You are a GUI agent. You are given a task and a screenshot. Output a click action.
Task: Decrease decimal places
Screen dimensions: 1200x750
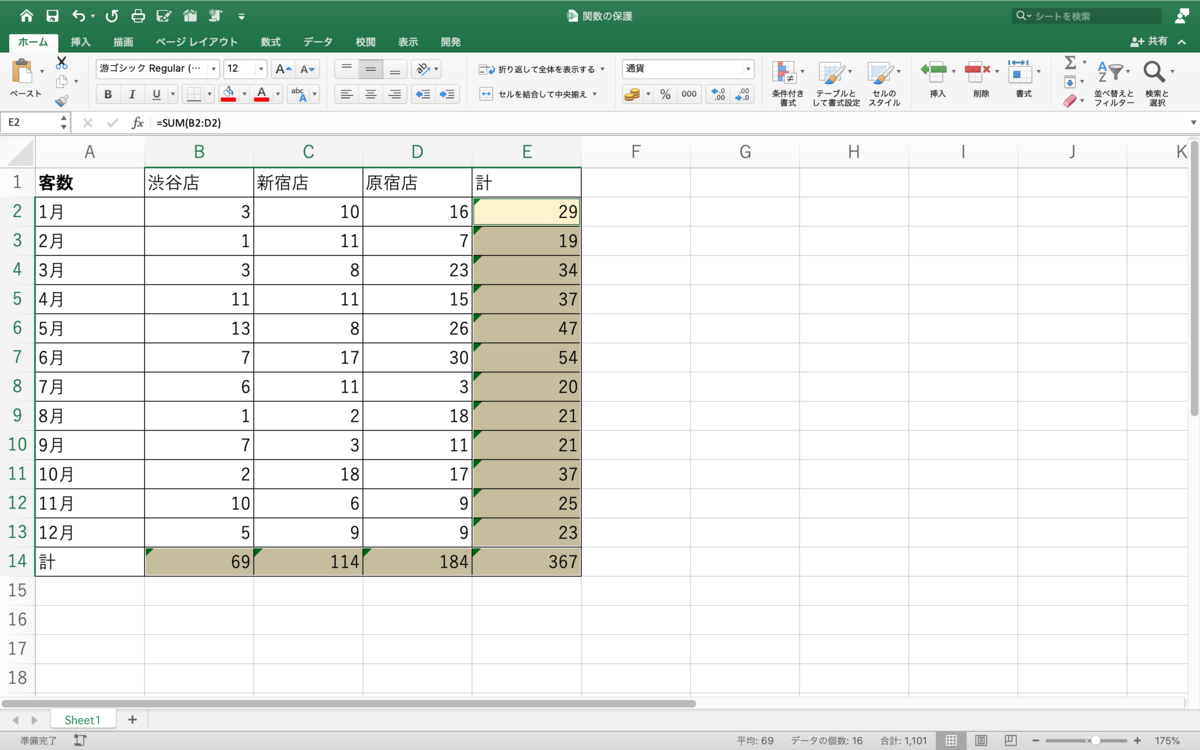(743, 94)
